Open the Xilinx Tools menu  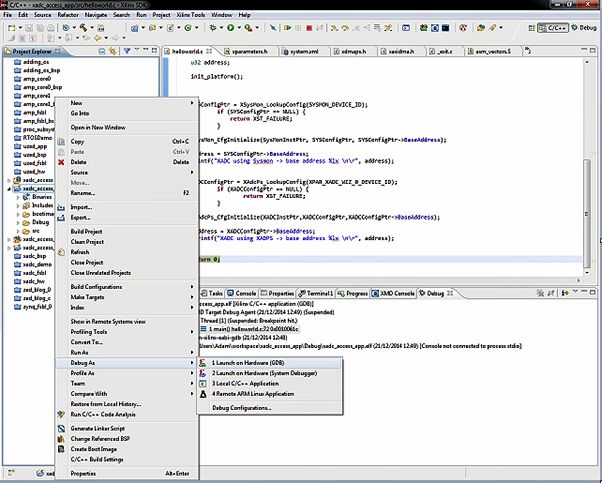coord(190,15)
